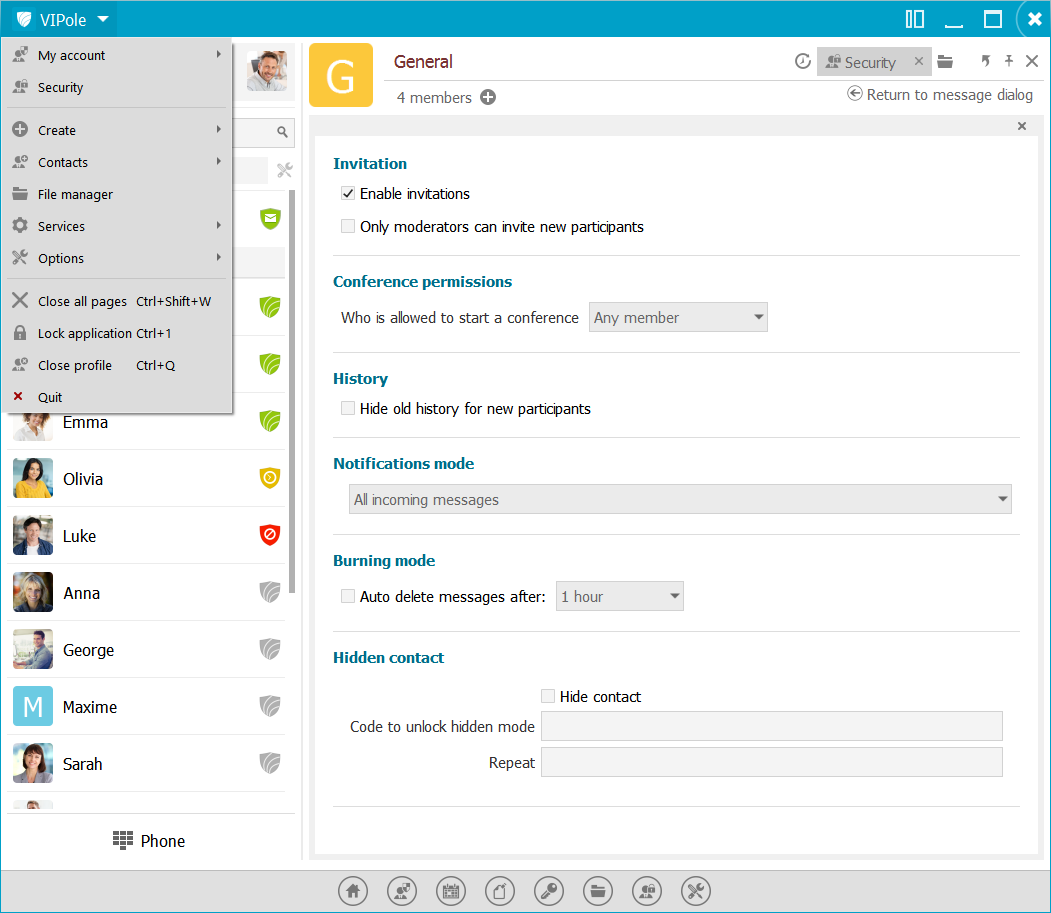Open the Phone dialer button
Viewport: 1051px width, 913px height.
coord(149,841)
